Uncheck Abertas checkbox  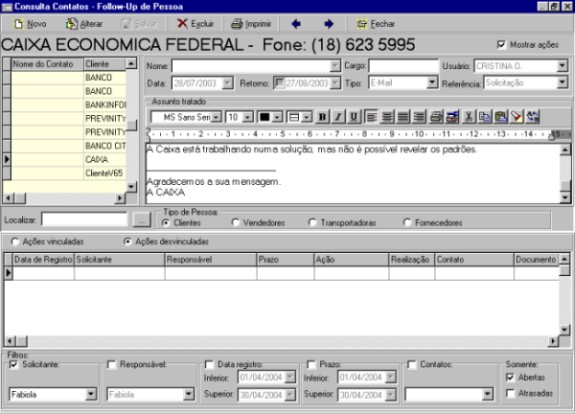point(510,377)
